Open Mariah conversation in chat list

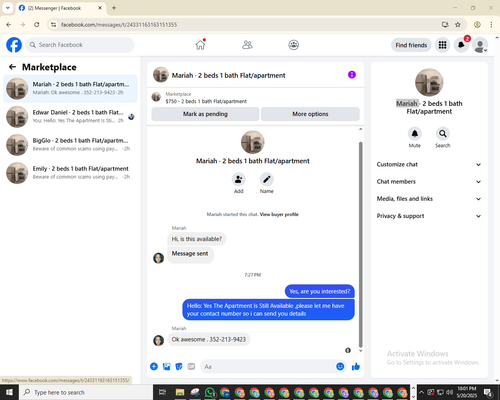point(70,89)
